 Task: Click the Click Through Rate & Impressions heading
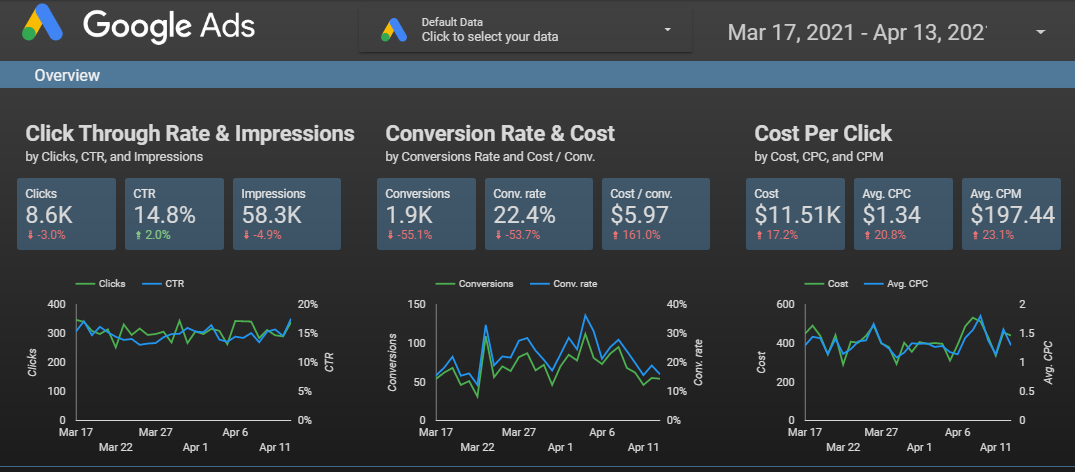point(190,133)
